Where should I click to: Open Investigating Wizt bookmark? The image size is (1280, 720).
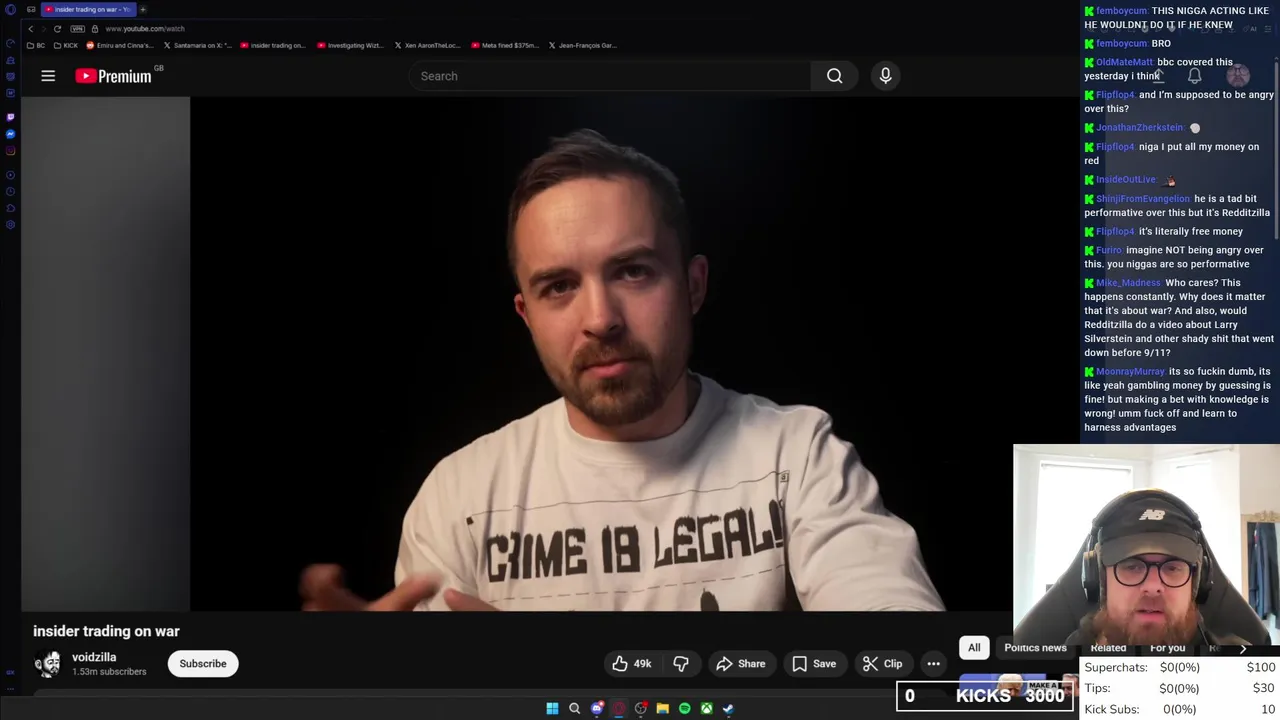tap(350, 45)
